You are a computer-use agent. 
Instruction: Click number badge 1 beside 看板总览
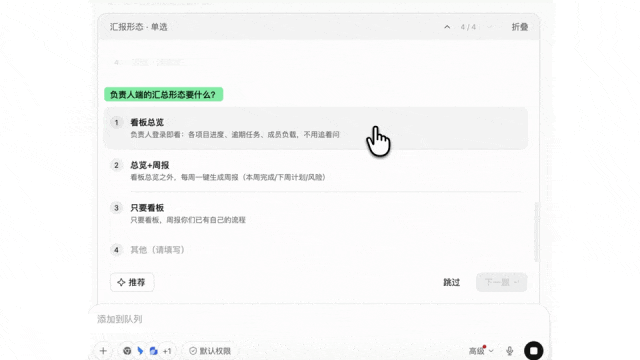pos(116,122)
